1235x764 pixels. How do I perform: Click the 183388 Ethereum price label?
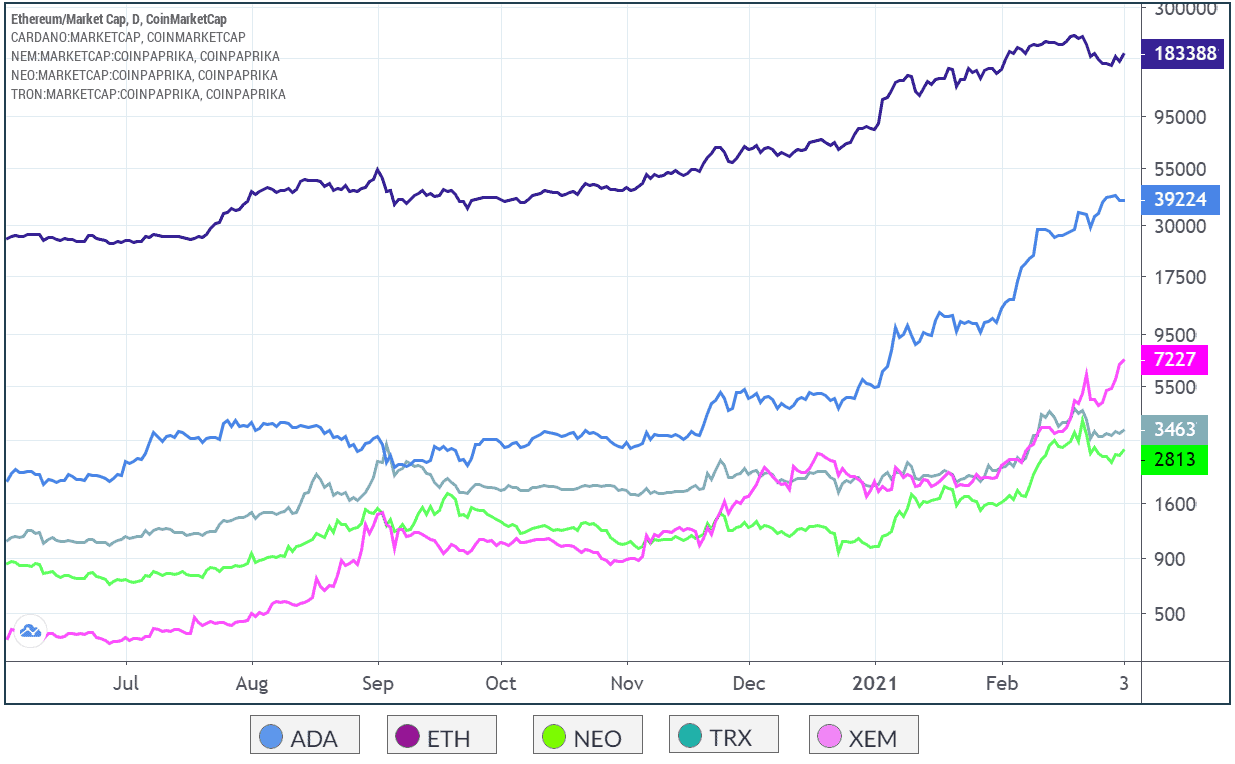pos(1184,54)
